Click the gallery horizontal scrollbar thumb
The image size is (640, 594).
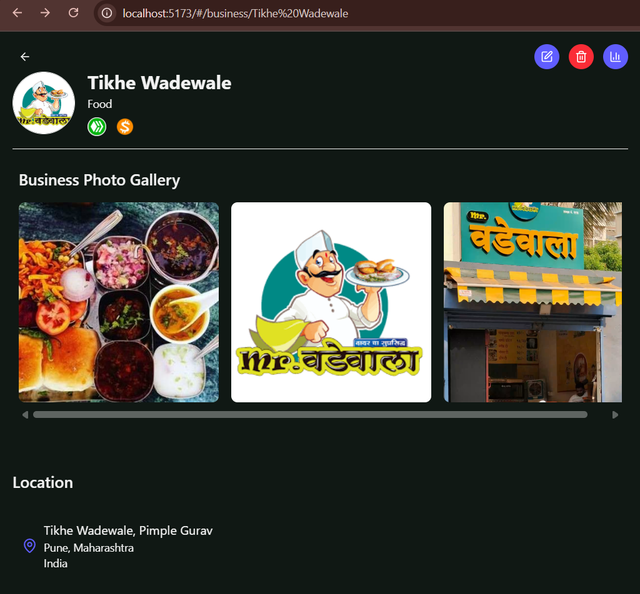[310, 415]
